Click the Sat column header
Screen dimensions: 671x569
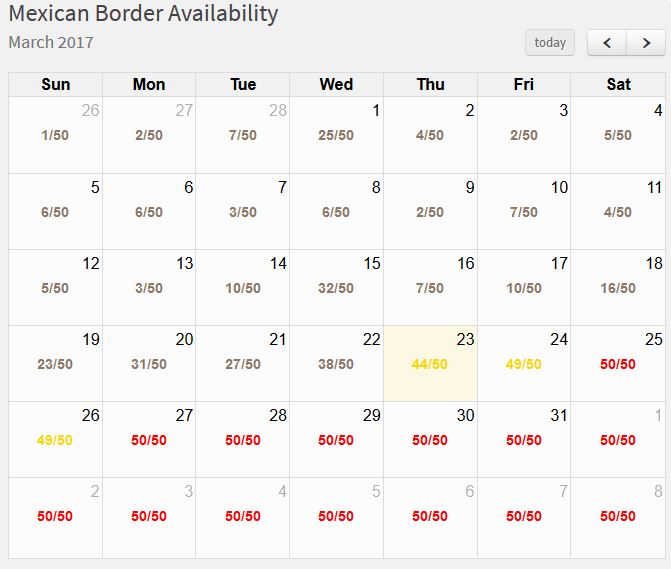[618, 85]
